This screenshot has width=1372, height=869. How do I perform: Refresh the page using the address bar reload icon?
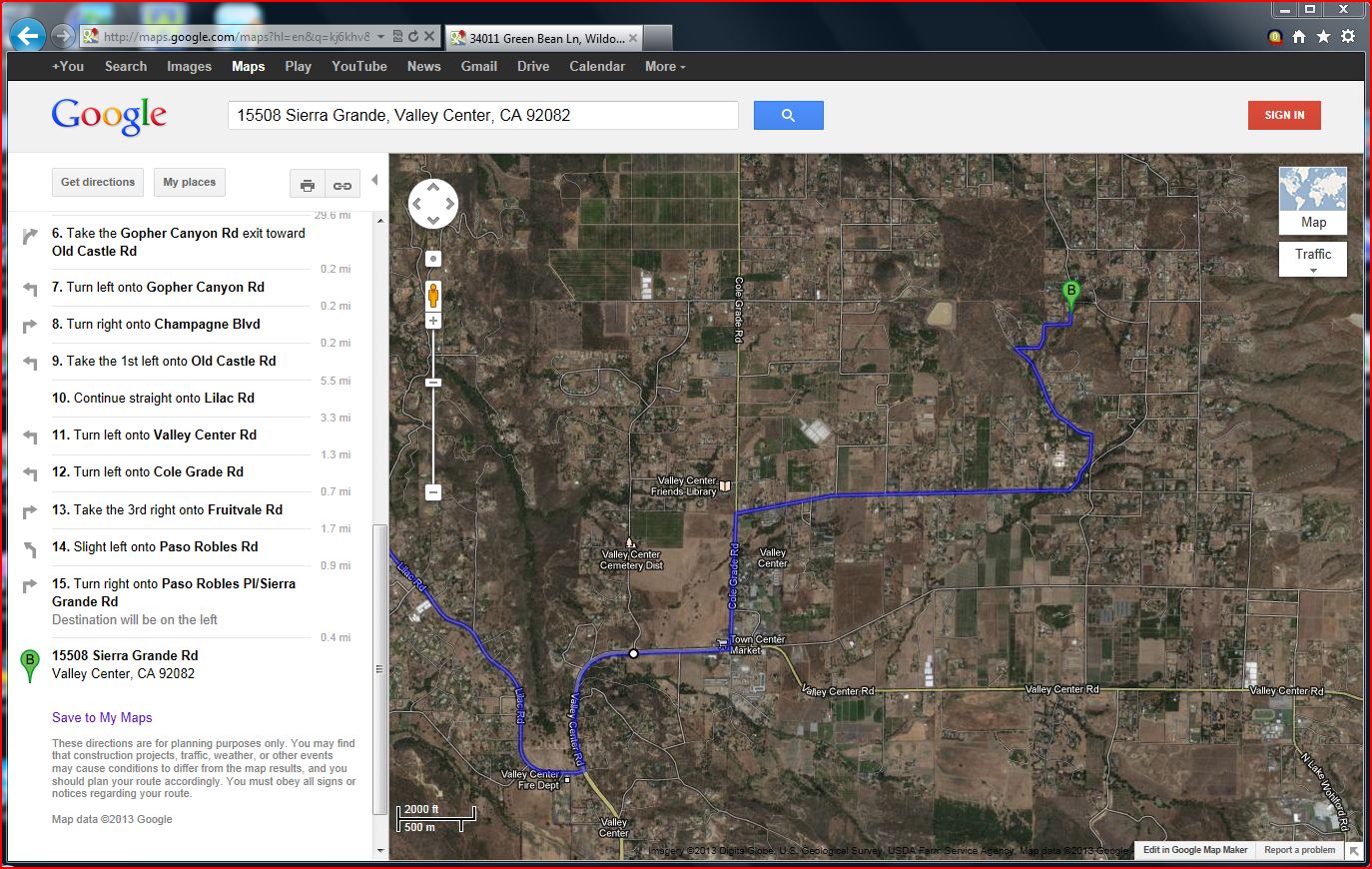pyautogui.click(x=412, y=37)
